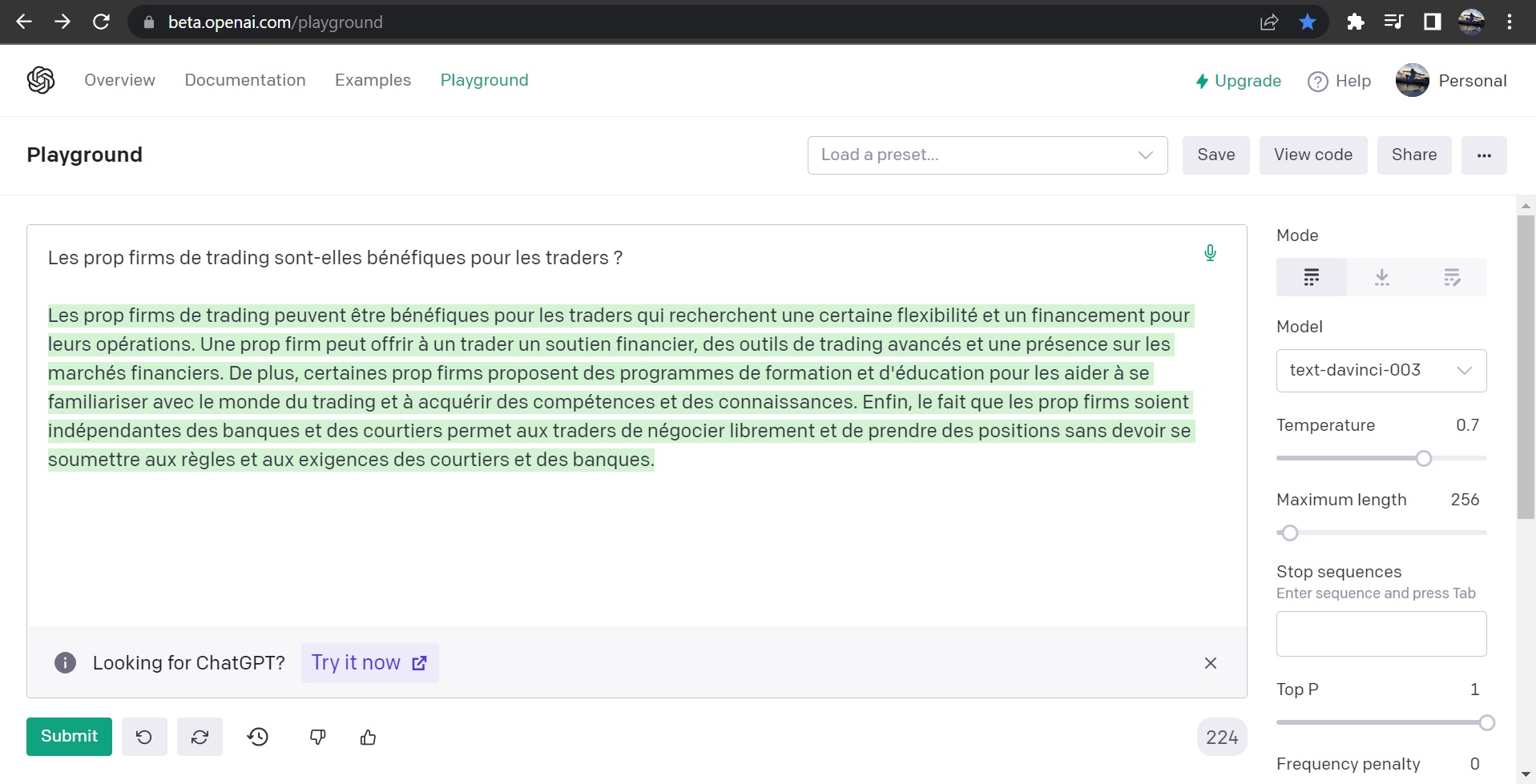This screenshot has width=1536, height=784.
Task: Open the Load a preset dropdown
Action: coord(987,155)
